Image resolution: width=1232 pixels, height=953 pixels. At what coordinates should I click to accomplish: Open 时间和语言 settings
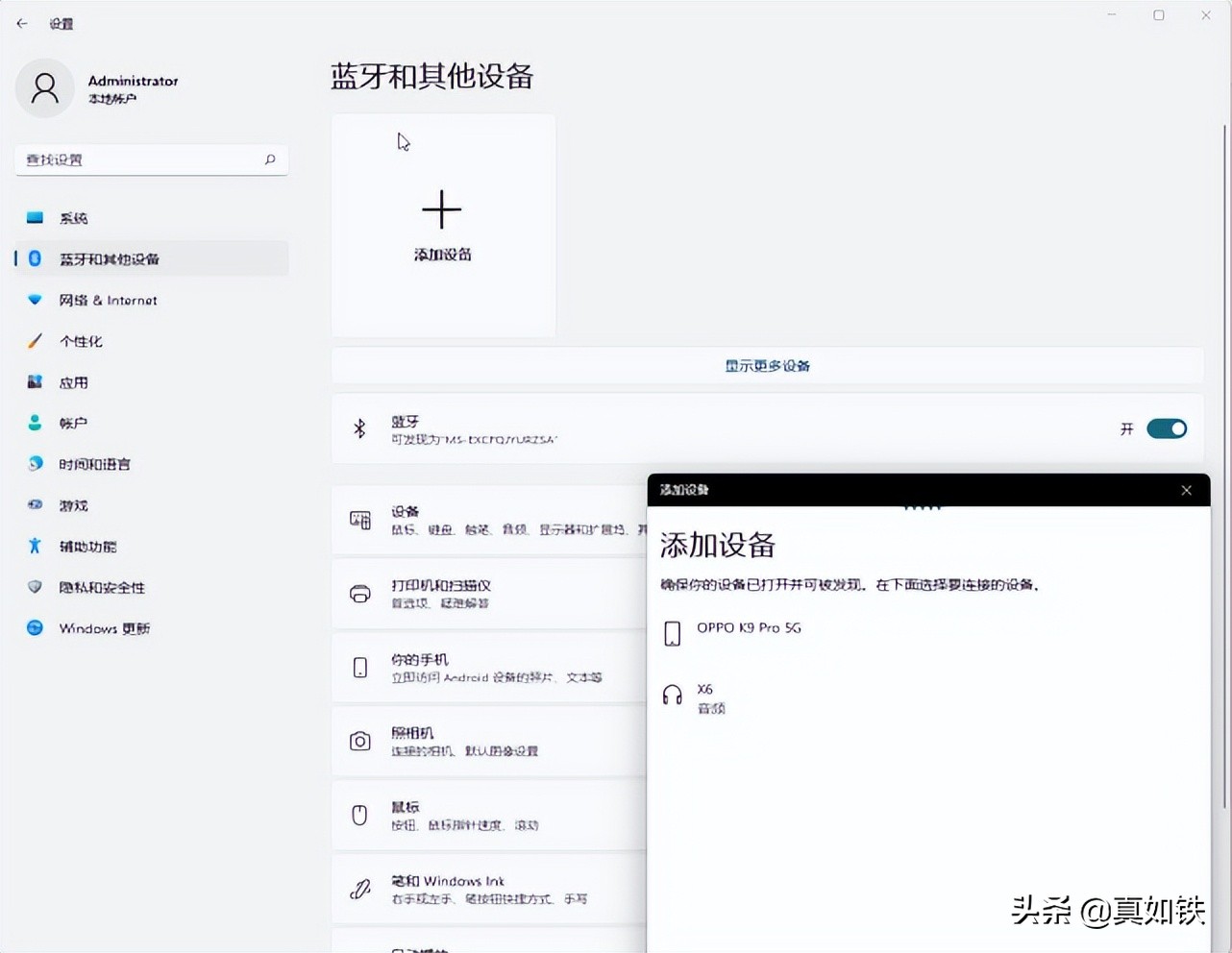click(x=96, y=463)
